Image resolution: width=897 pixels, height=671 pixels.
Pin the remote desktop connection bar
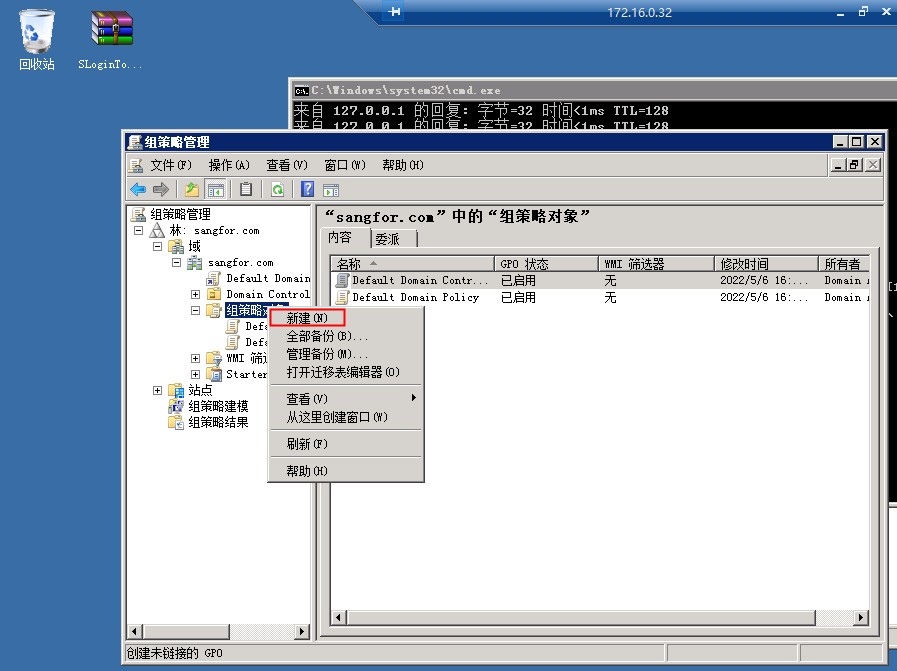click(395, 12)
